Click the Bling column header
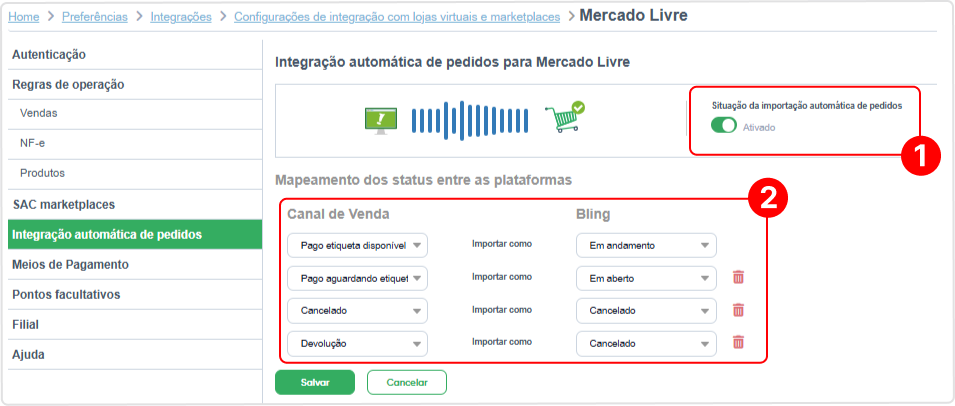This screenshot has width=955, height=406. click(x=593, y=214)
